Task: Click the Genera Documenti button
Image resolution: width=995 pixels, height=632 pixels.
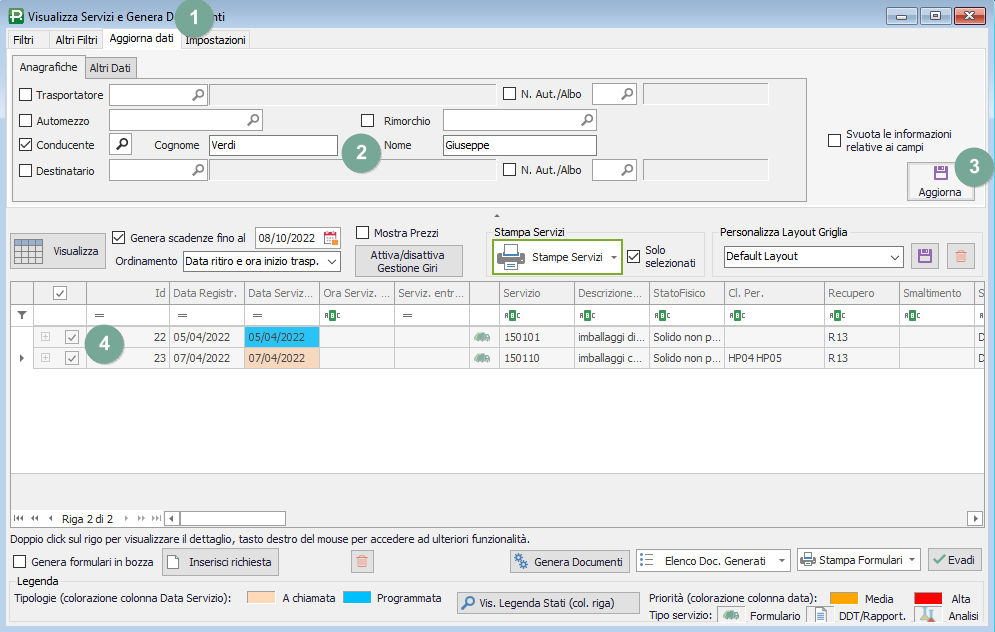Action: point(570,562)
